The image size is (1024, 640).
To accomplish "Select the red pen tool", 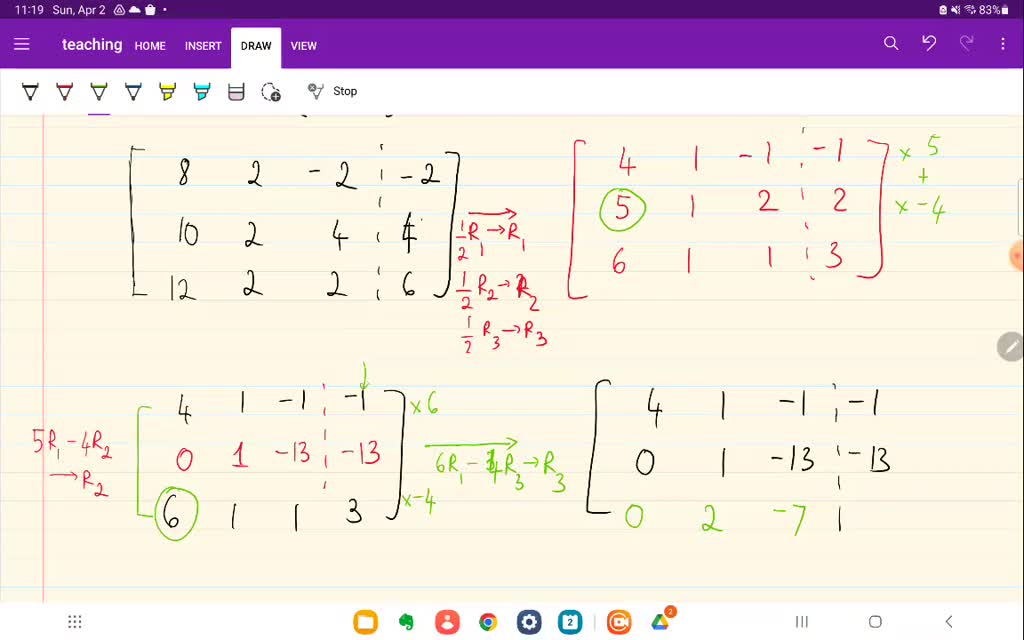I will click(x=64, y=91).
